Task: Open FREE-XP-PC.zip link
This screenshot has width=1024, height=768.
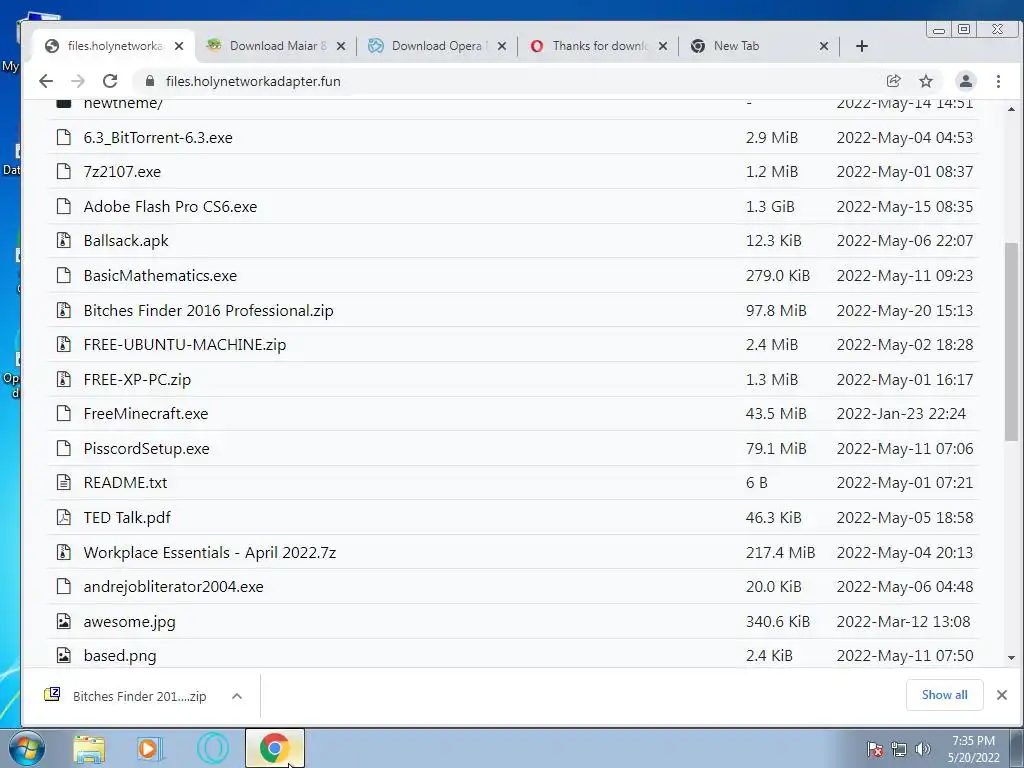Action: tap(137, 379)
